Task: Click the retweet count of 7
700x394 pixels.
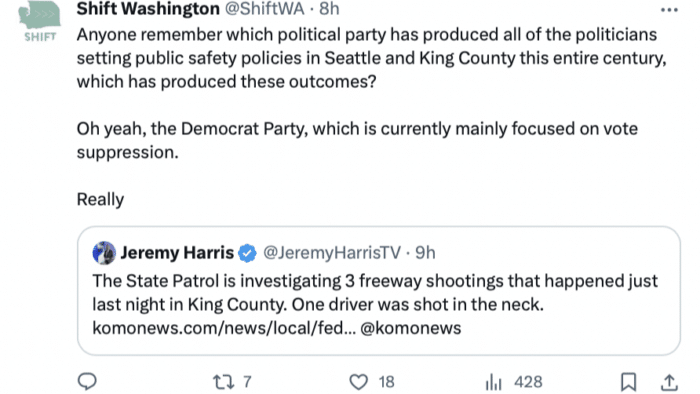Action: tap(247, 382)
